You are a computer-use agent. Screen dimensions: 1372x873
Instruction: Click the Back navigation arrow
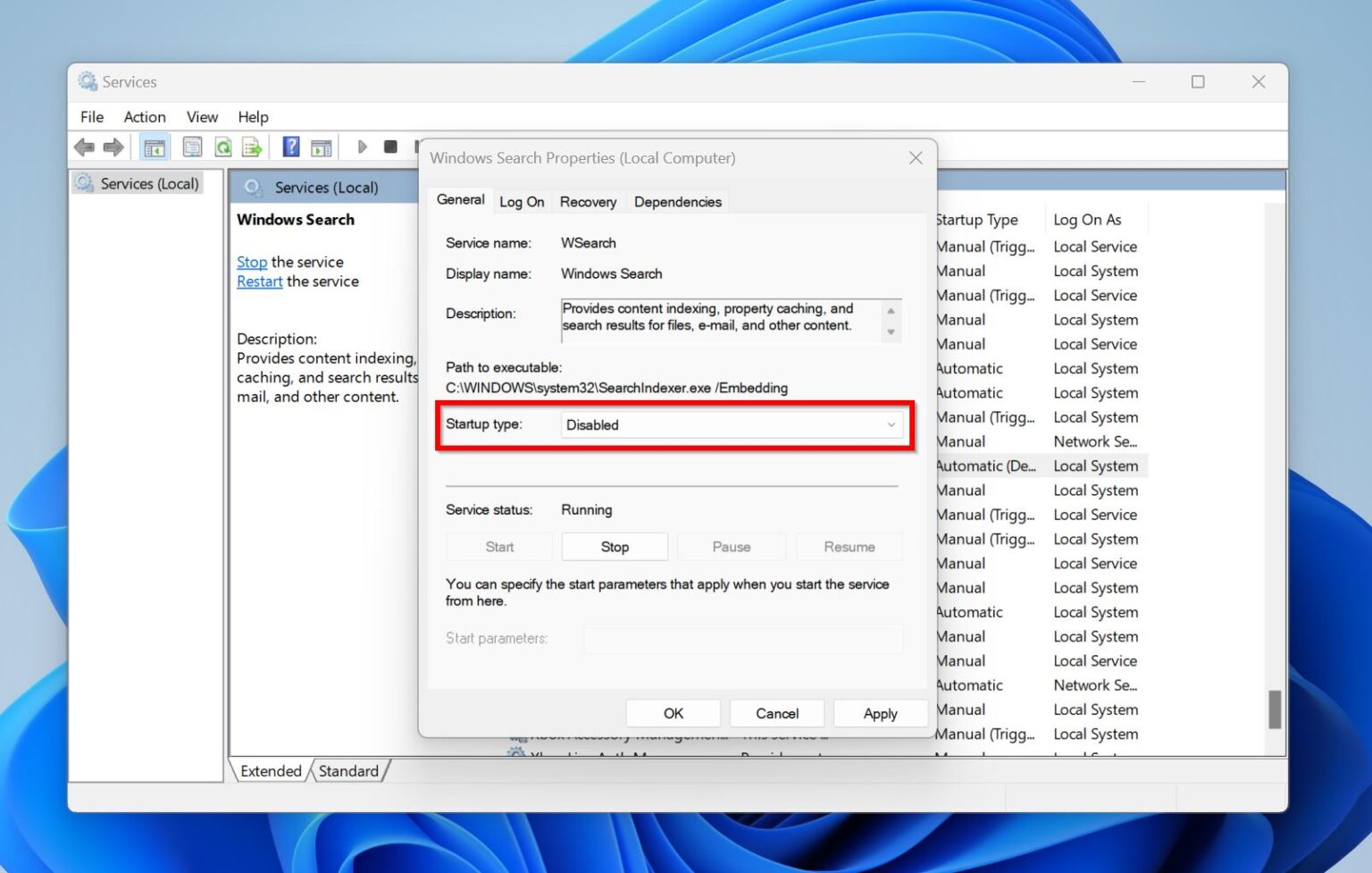click(x=85, y=147)
